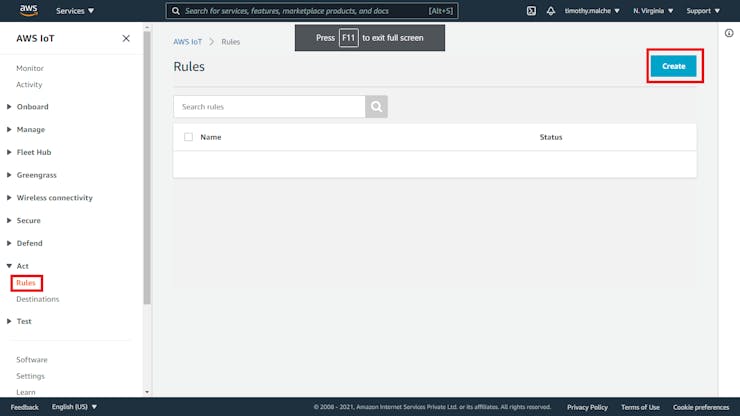Open the Privacy Policy link
The image size is (740, 416).
(x=587, y=407)
